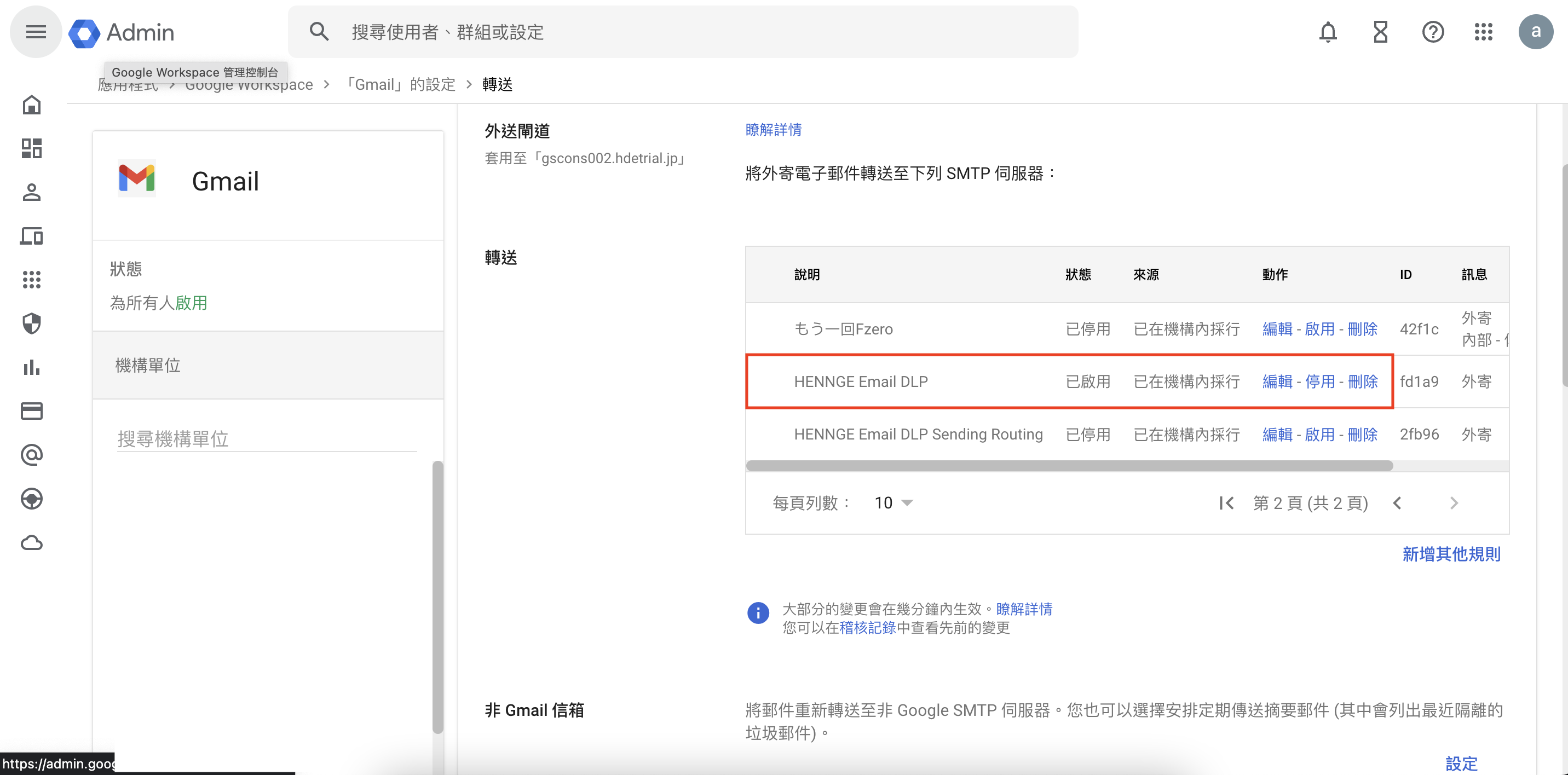The width and height of the screenshot is (1568, 775).
Task: Edit HENNGE Email DLP Sending Routing rule
Action: click(1277, 435)
